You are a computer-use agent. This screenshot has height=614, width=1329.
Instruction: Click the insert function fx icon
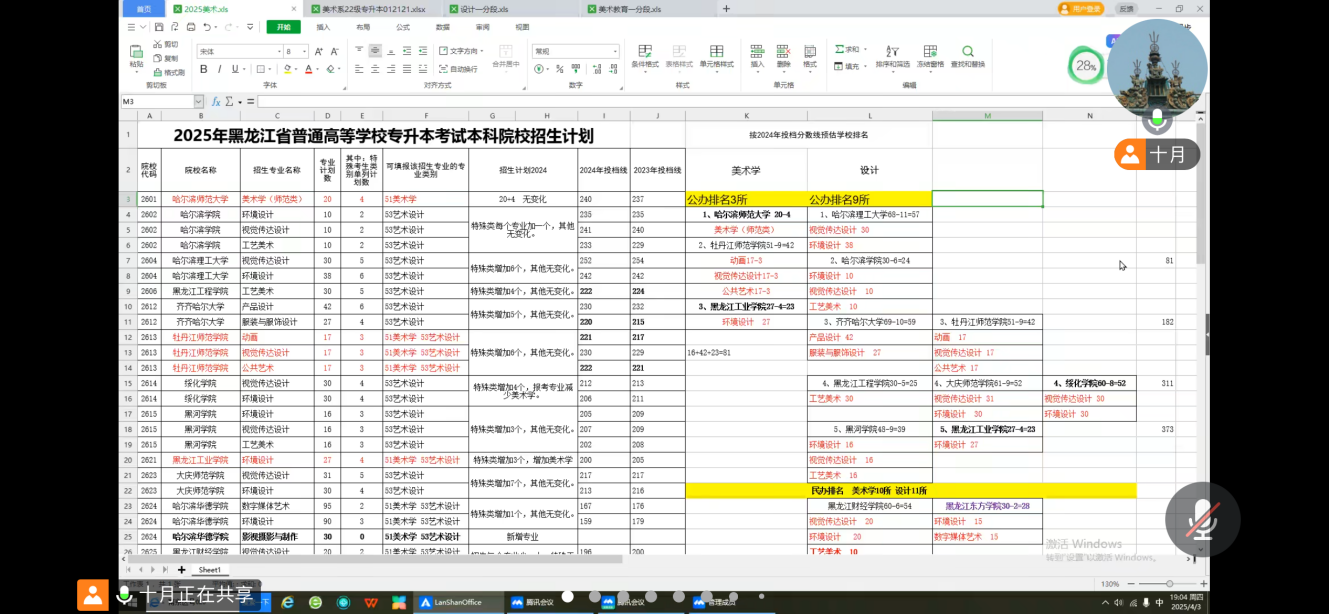click(215, 101)
